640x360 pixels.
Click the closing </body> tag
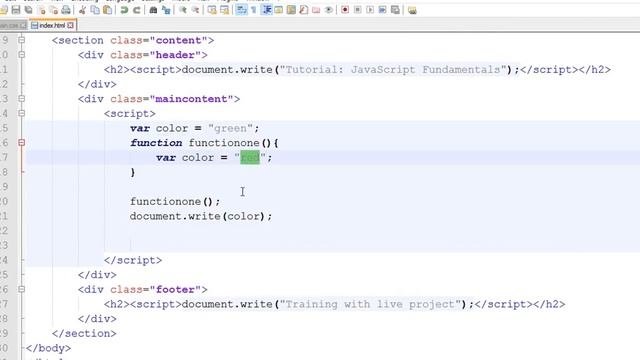[48, 348]
